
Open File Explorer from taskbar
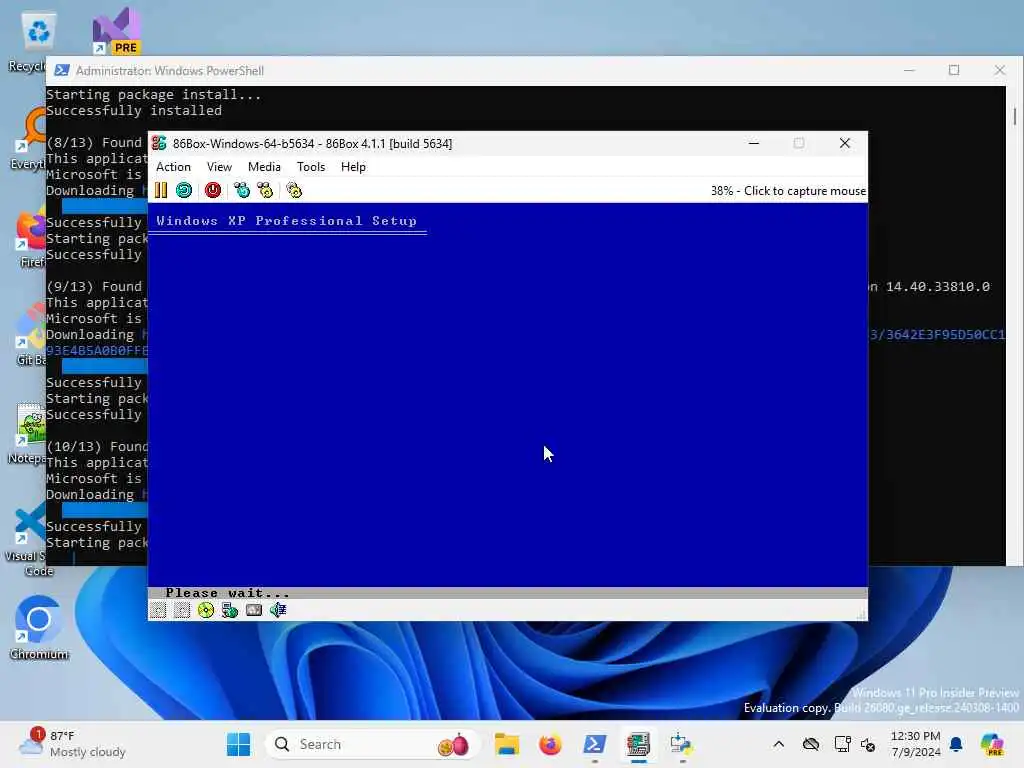[507, 744]
